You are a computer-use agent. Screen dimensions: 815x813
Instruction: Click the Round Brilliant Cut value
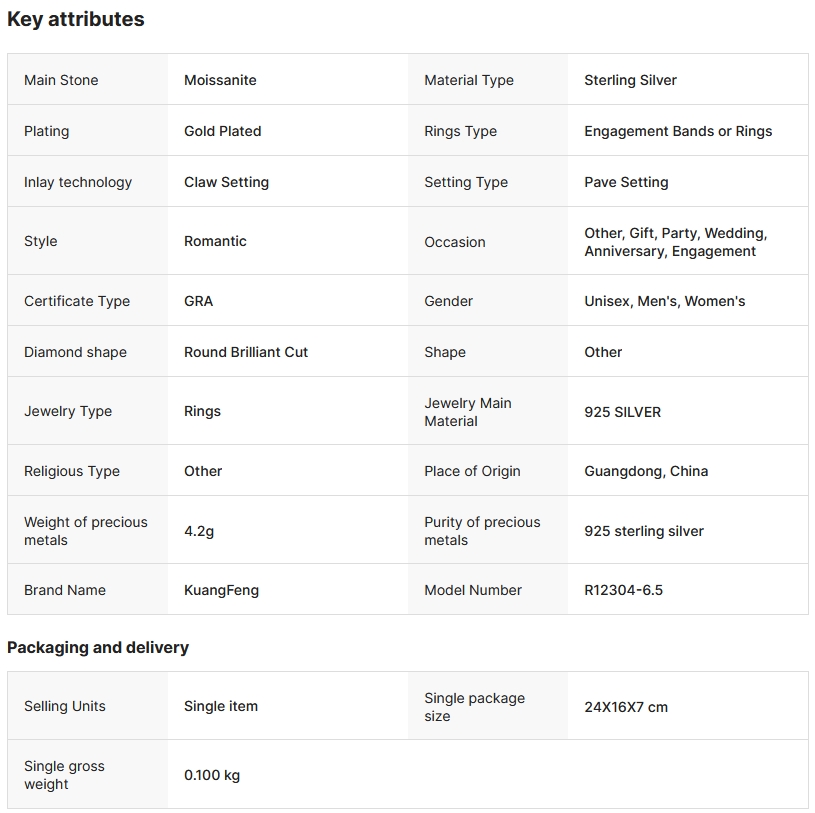click(x=246, y=352)
